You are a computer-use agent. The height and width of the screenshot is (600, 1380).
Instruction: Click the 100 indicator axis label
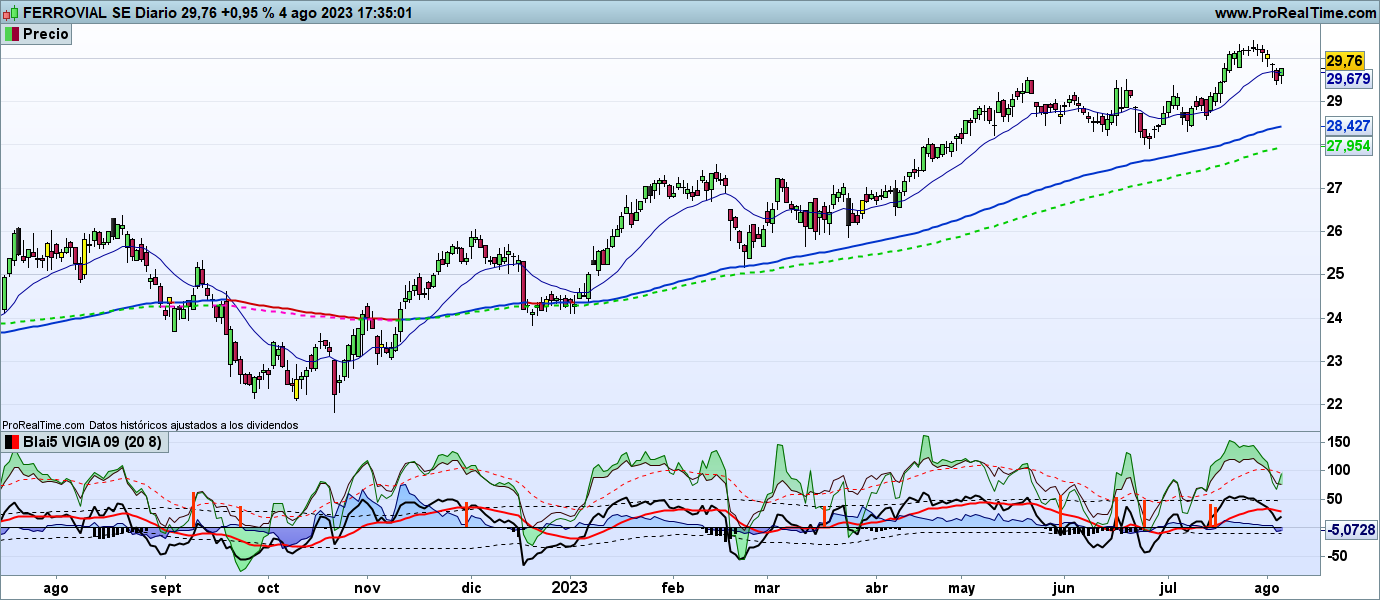(x=1338, y=470)
